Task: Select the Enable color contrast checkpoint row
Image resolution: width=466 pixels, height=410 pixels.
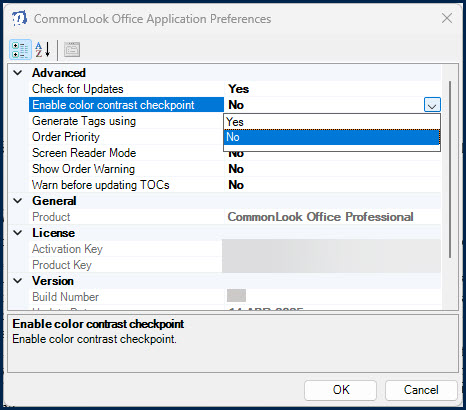Action: click(x=235, y=105)
